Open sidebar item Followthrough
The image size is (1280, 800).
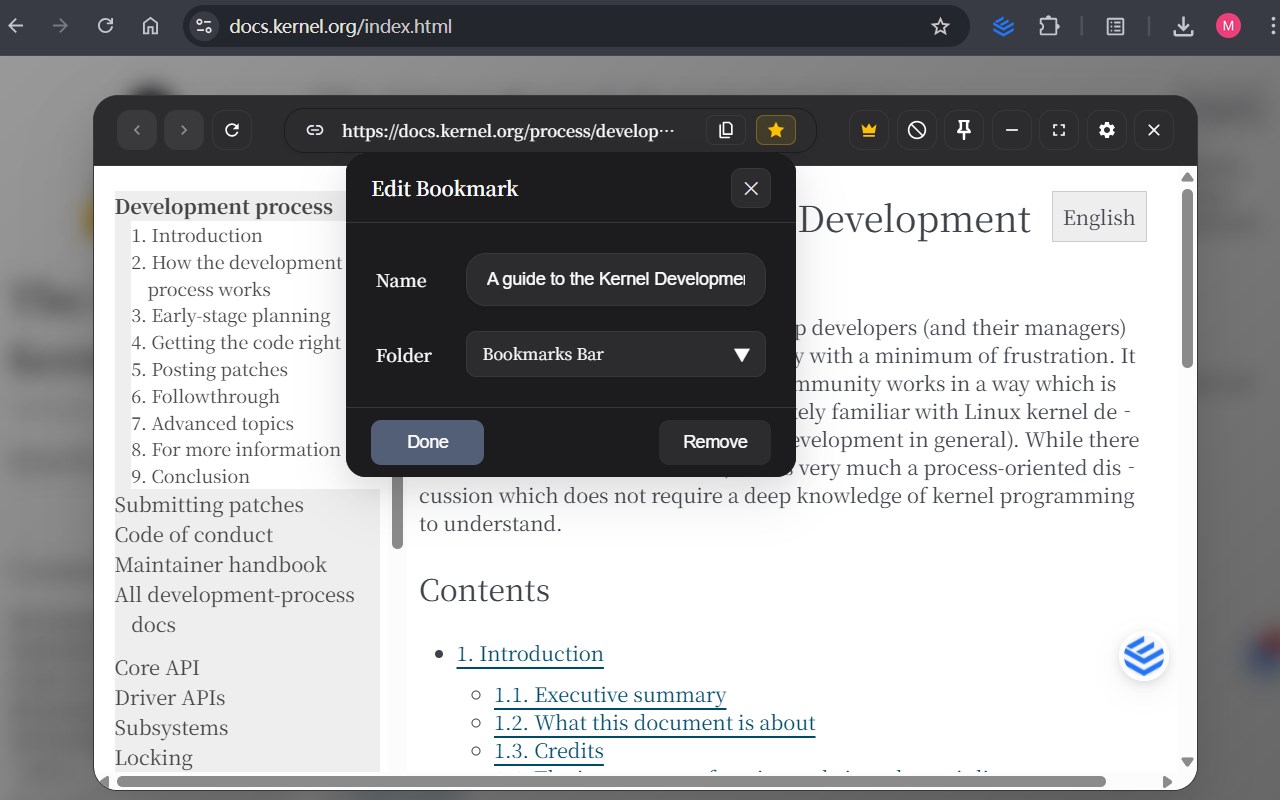coord(206,397)
